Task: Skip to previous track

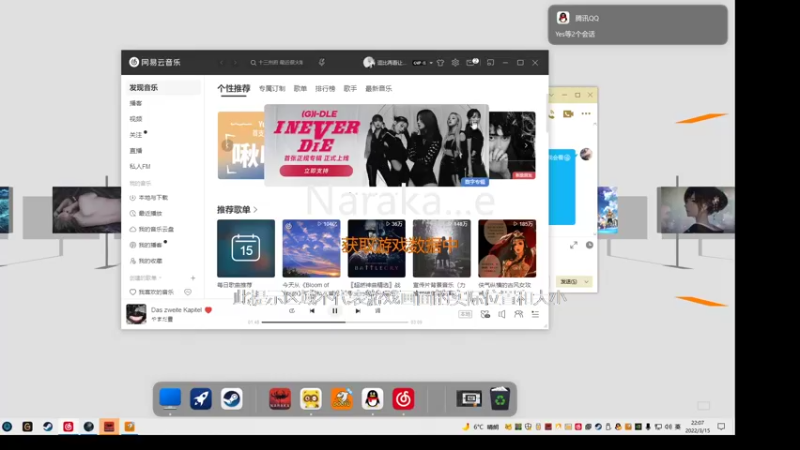Action: (x=312, y=311)
